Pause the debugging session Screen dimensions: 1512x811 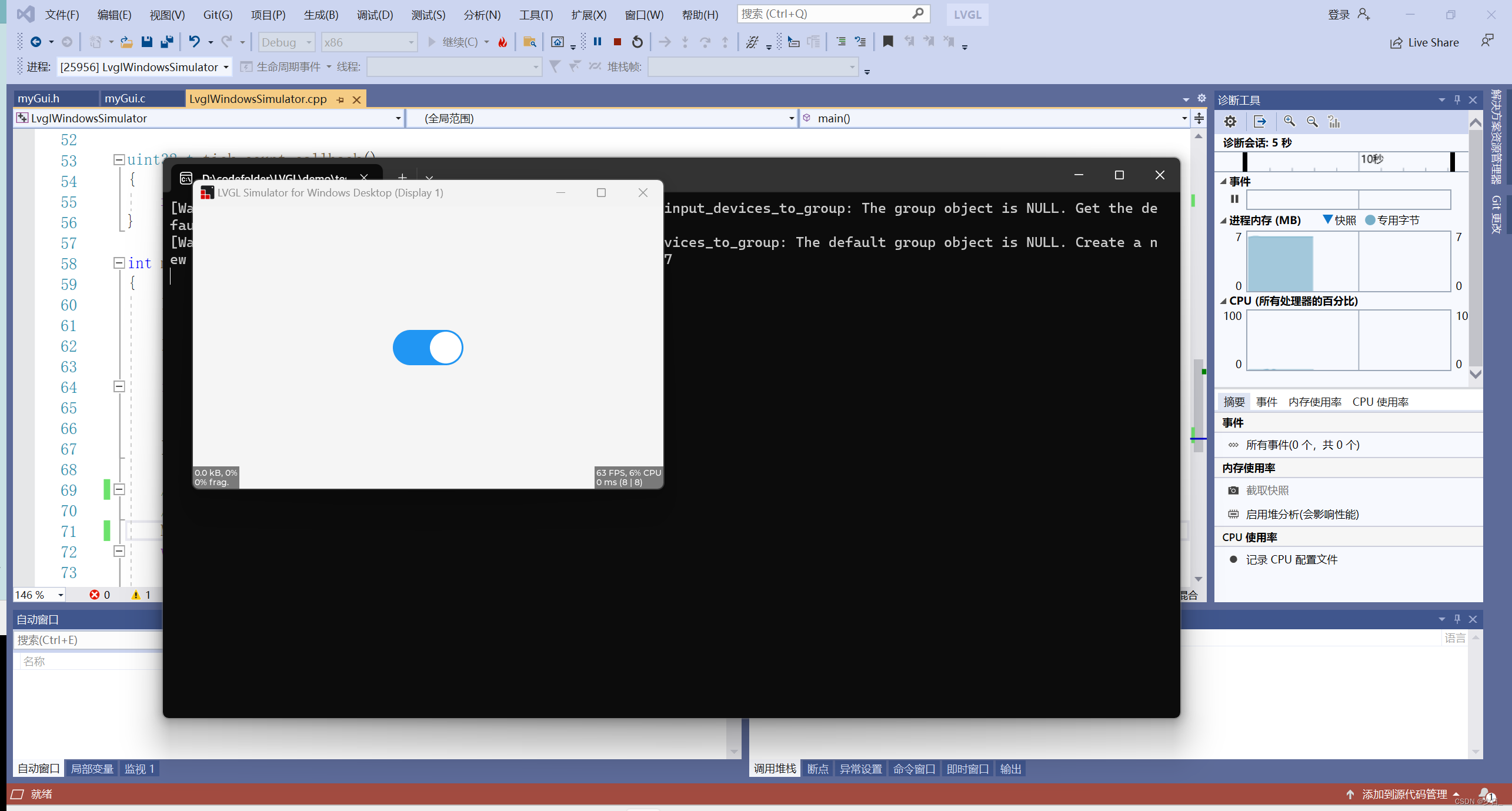(x=598, y=42)
